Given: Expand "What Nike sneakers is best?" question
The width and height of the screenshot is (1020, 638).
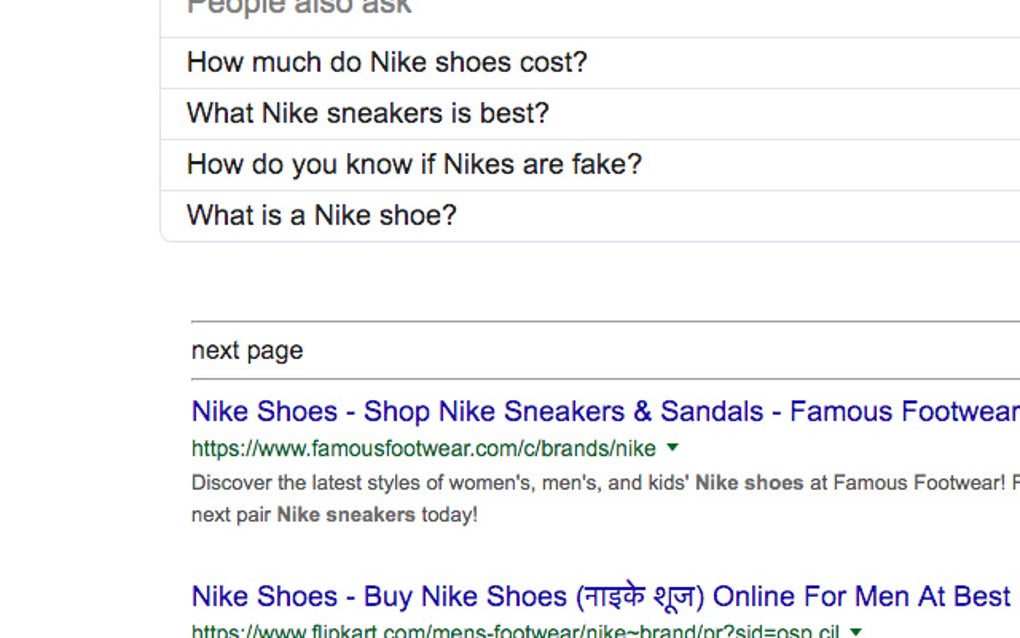Looking at the screenshot, I should pyautogui.click(x=368, y=114).
